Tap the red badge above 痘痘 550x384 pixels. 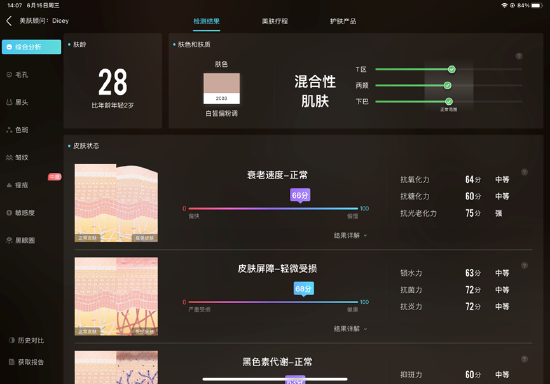coord(55,177)
